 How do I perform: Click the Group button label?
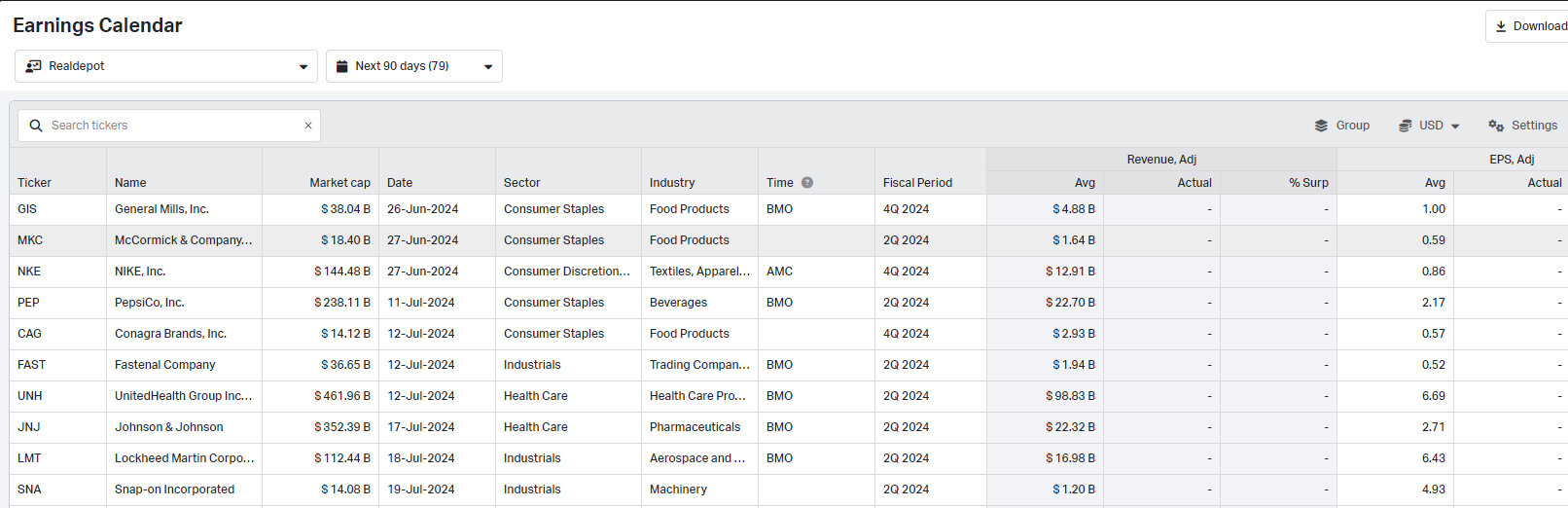(x=1352, y=126)
